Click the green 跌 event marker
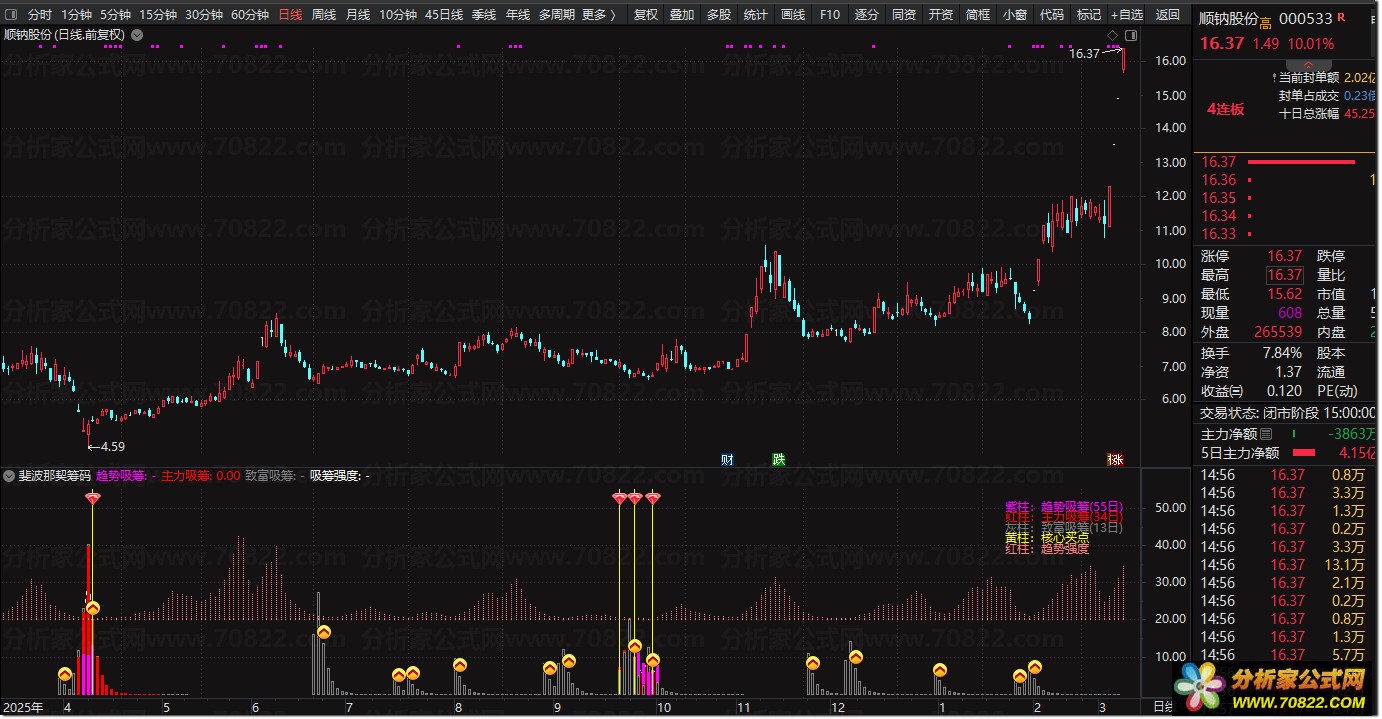This screenshot has width=1382, height=719. 778,460
